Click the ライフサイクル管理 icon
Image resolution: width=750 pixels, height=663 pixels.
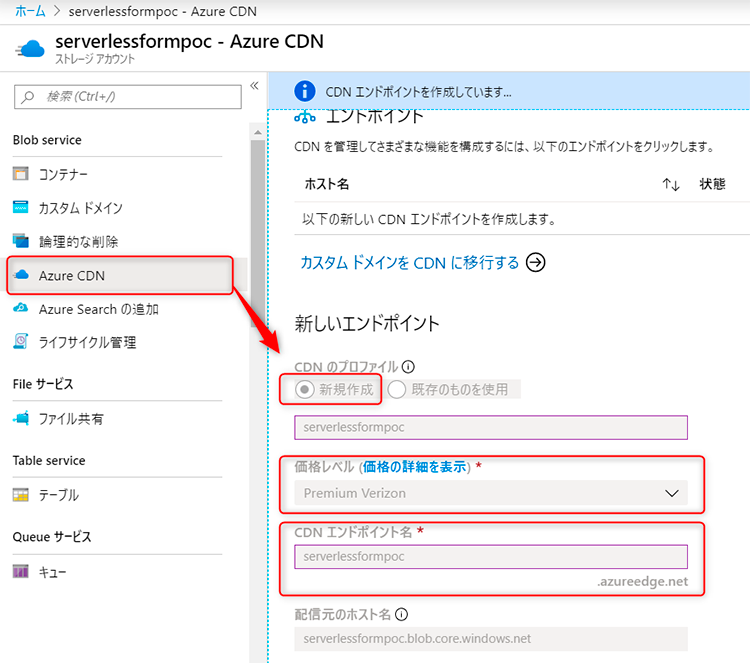(x=22, y=342)
